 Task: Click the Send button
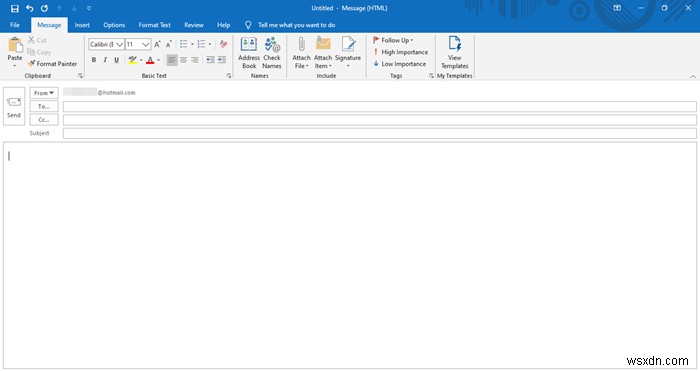click(x=14, y=107)
